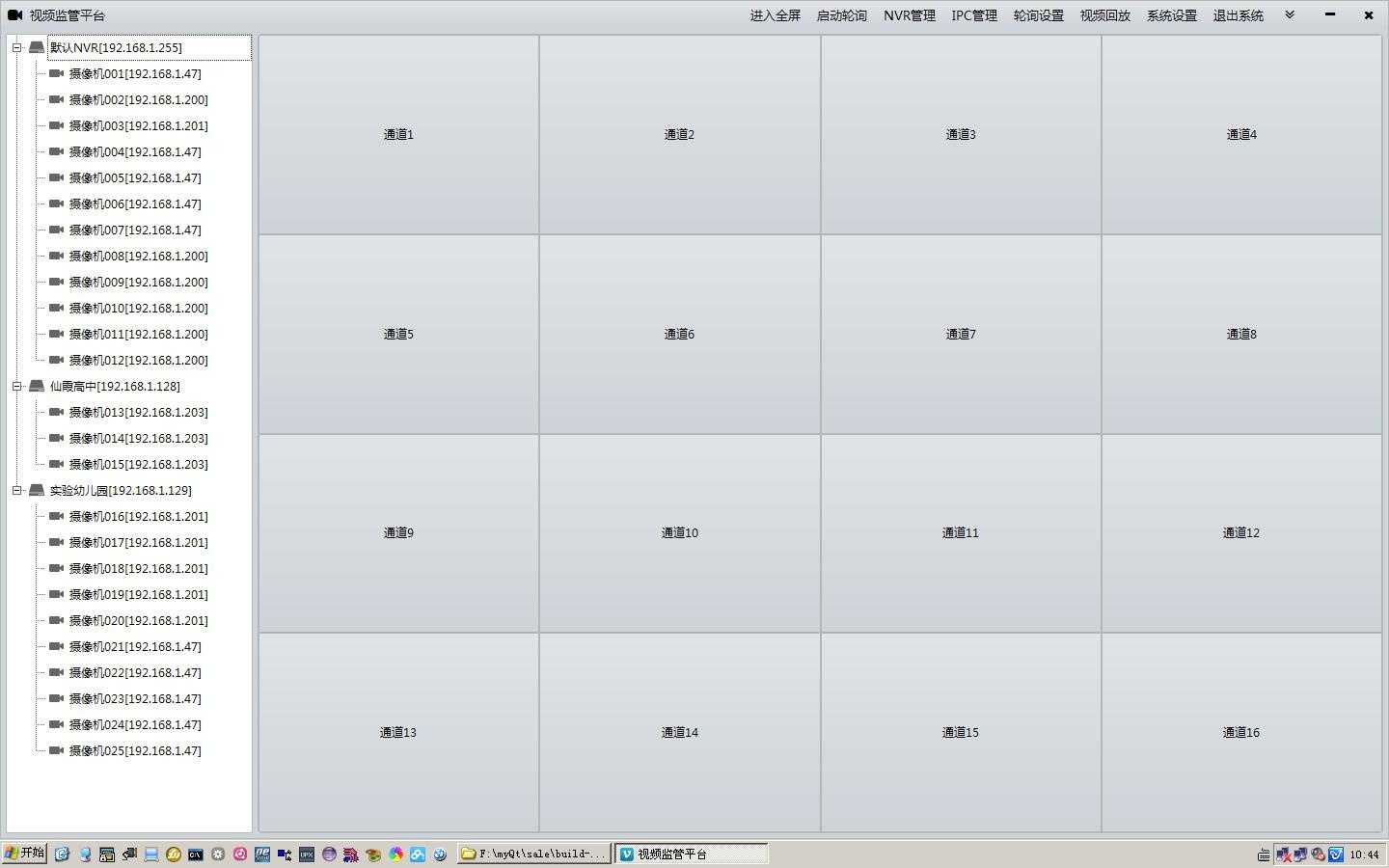The height and width of the screenshot is (868, 1389).
Task: Select 摄像机016[192.168.1.201] in the tree
Action: tap(138, 516)
